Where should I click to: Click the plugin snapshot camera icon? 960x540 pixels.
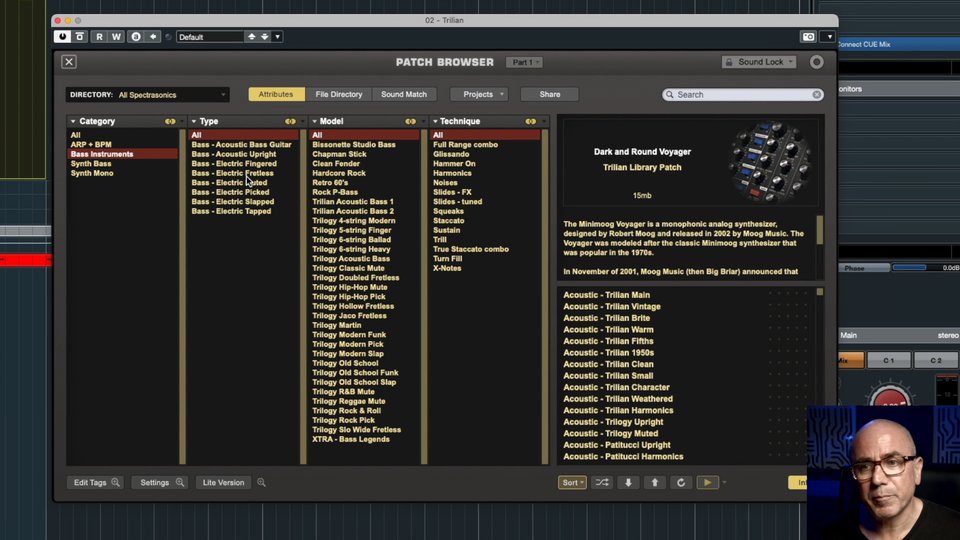tap(808, 37)
